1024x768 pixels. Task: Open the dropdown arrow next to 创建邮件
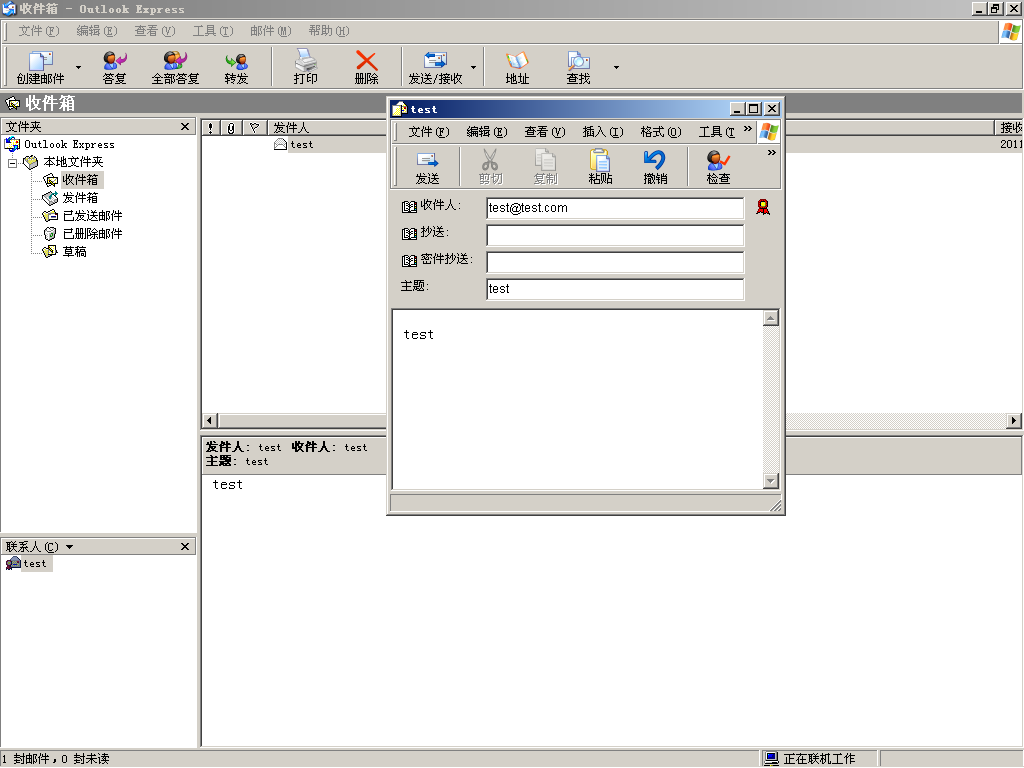click(78, 67)
